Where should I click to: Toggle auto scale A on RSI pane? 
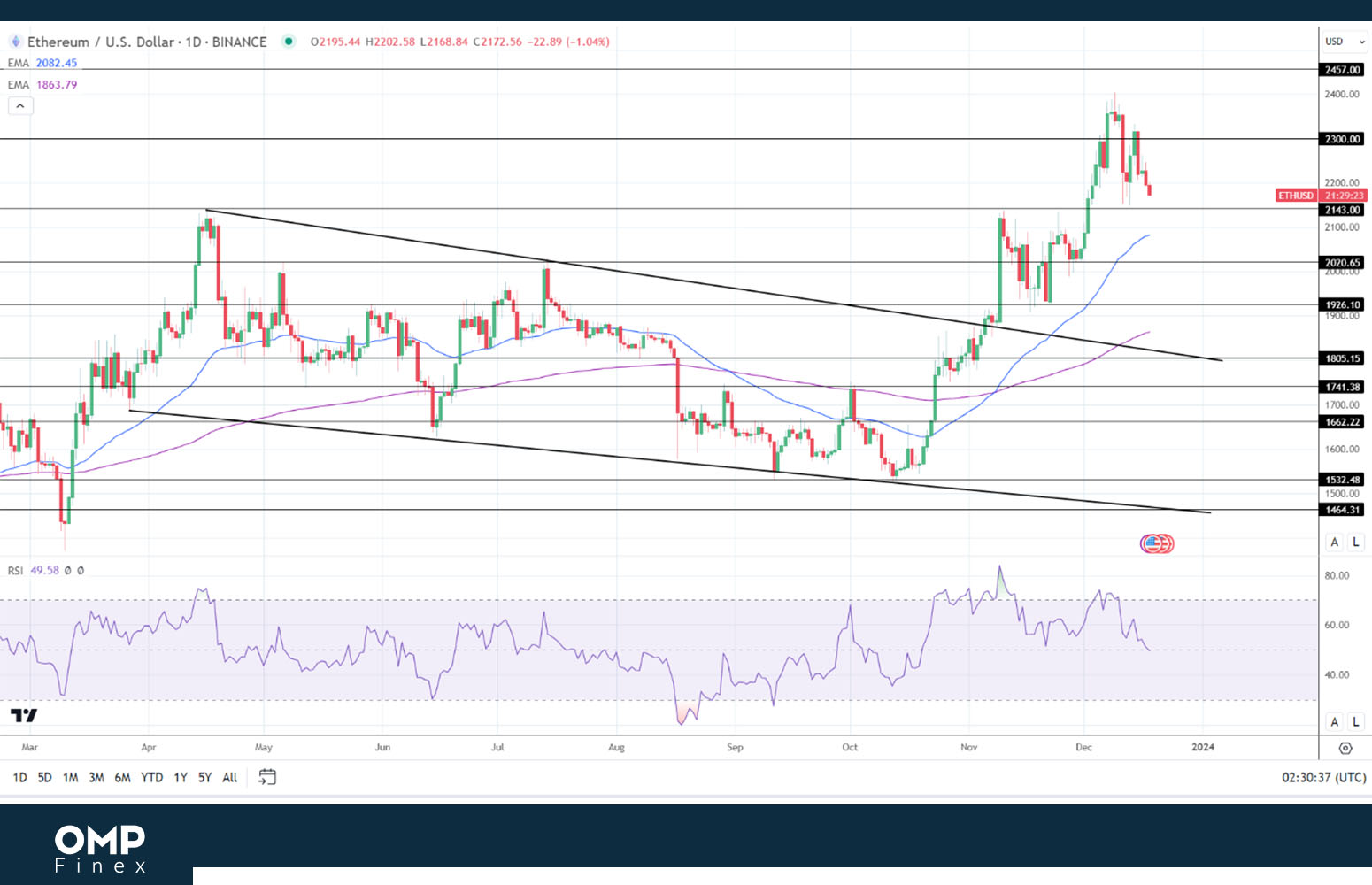(x=1335, y=721)
